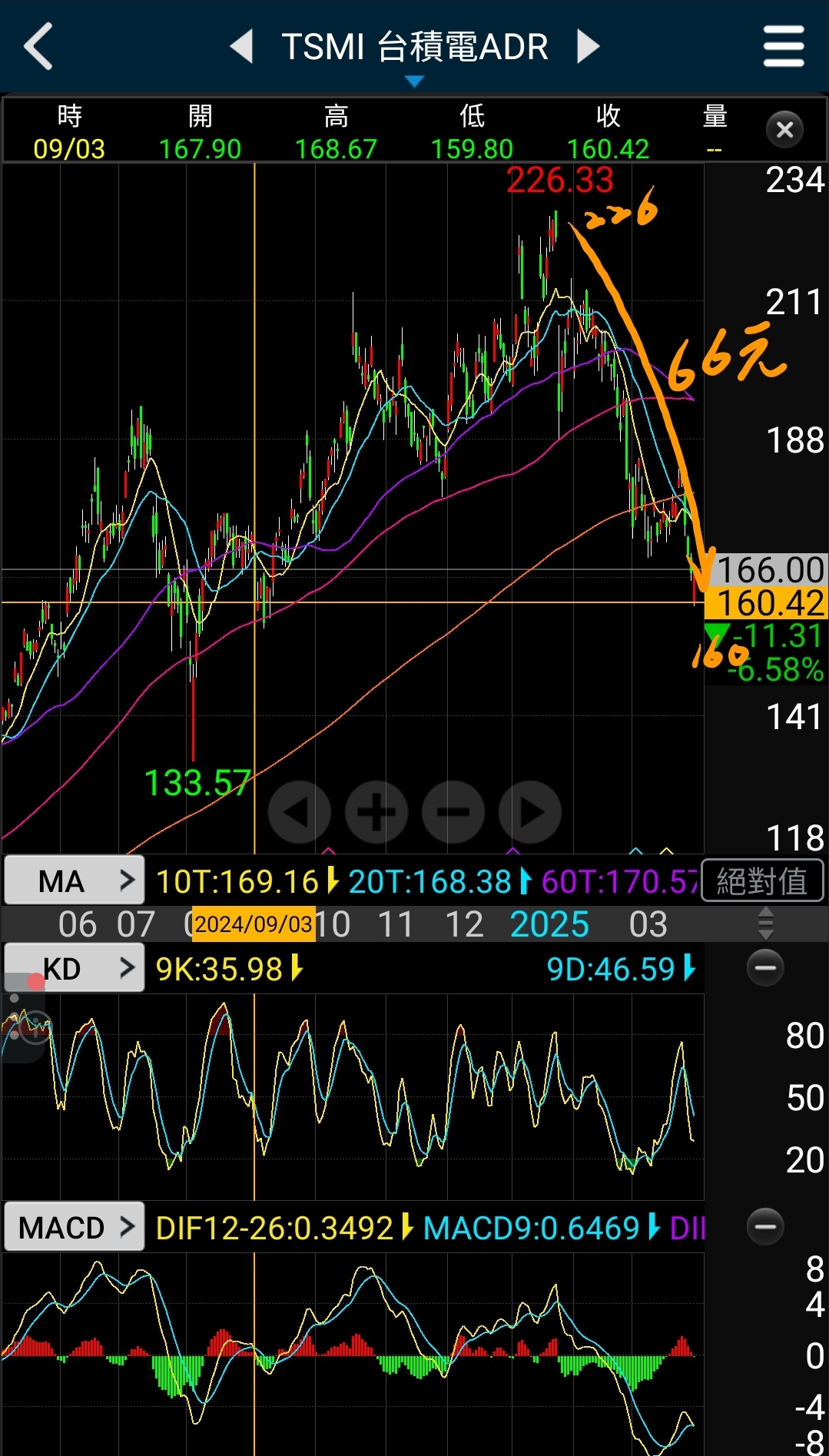This screenshot has height=1456, width=829.
Task: Expand the MACD indicator selector
Action: [75, 1227]
